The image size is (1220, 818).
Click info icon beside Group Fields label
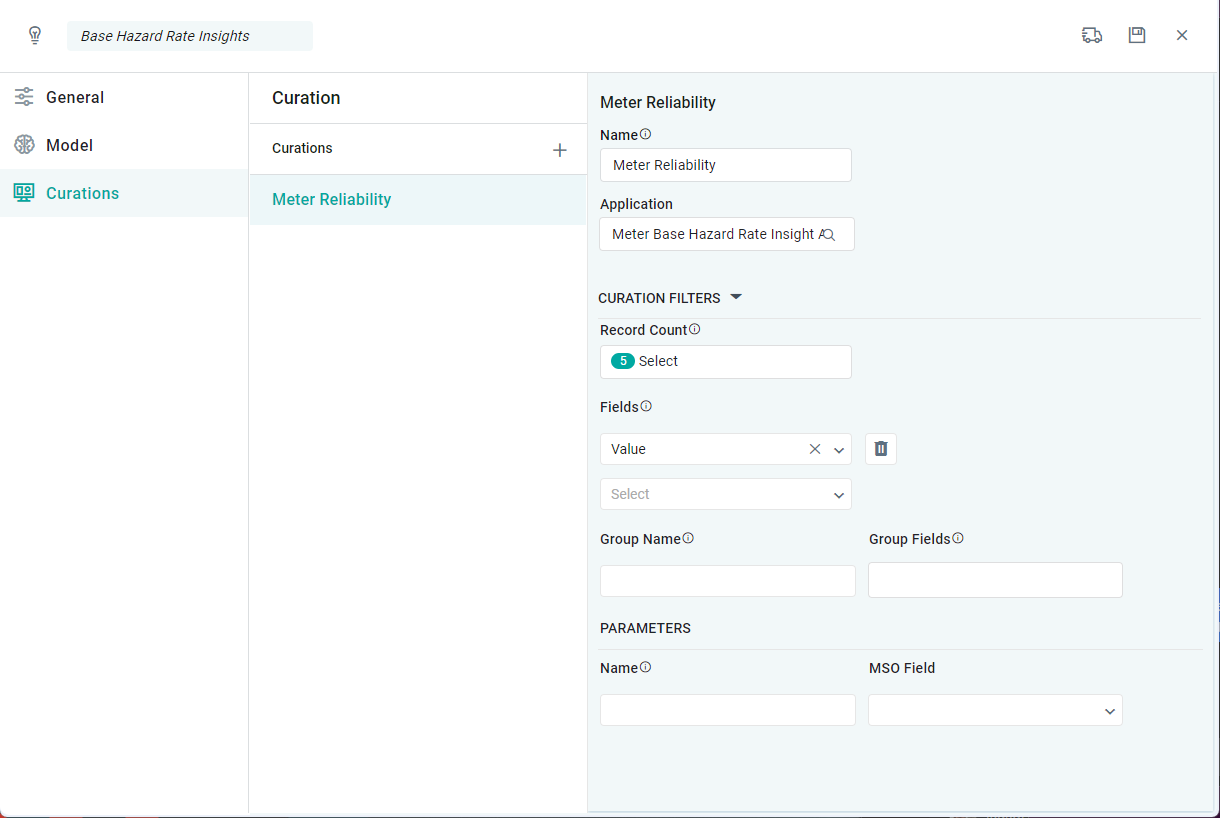click(958, 538)
